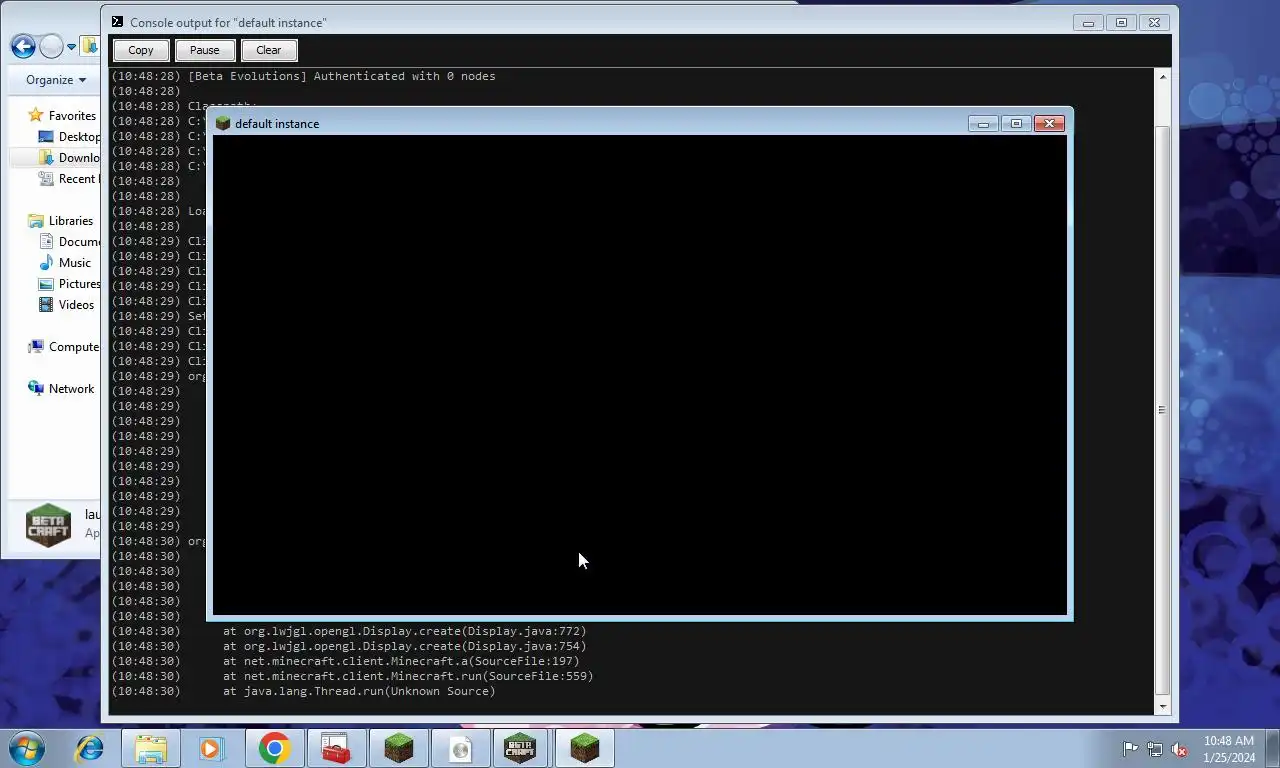Switch to last grass block taskbar icon
The width and height of the screenshot is (1280, 768).
point(584,748)
